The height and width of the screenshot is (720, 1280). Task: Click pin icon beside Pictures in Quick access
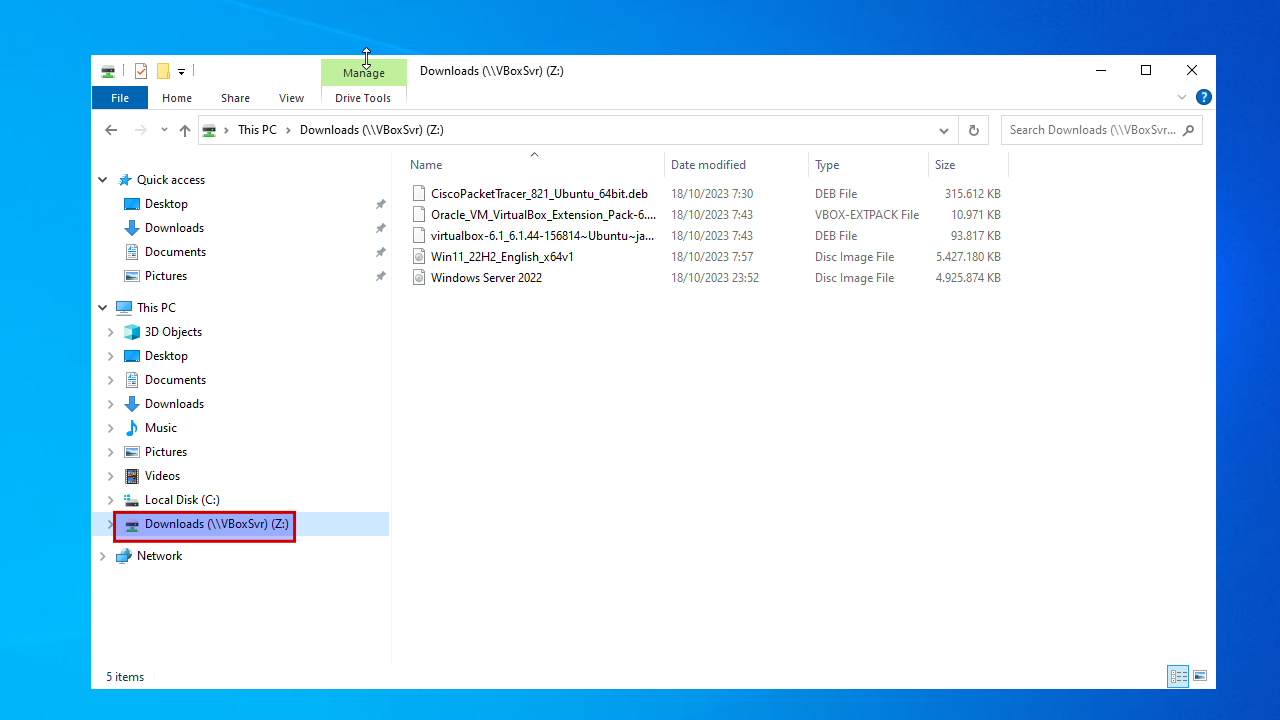380,276
